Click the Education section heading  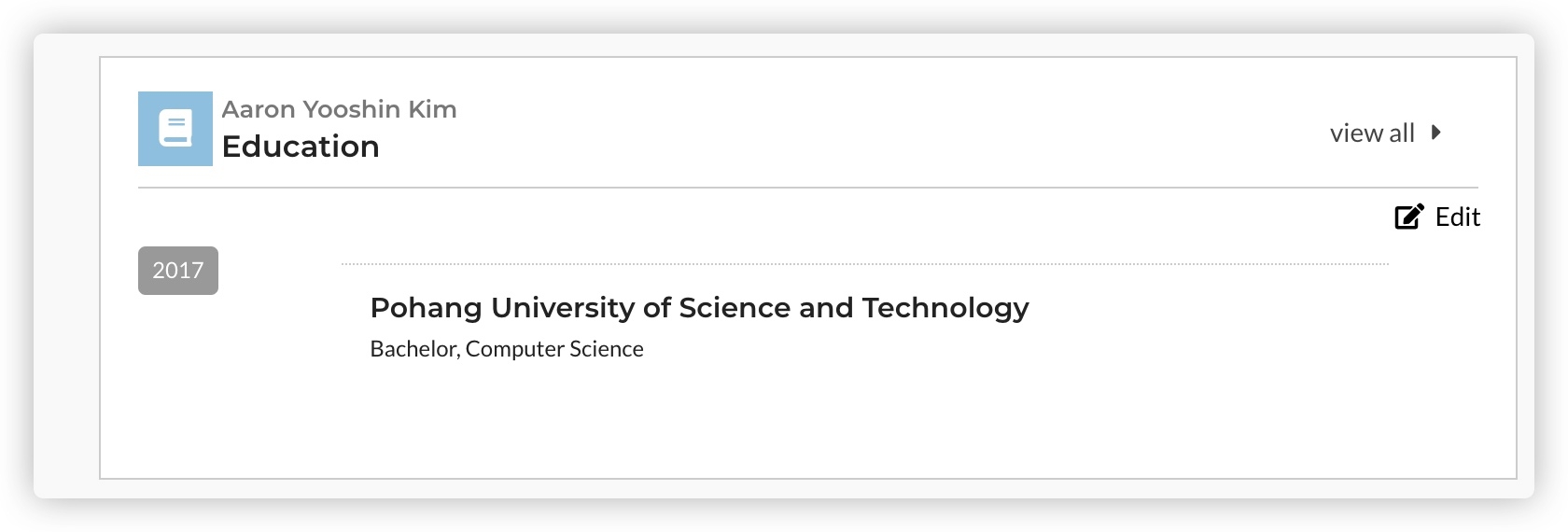tap(301, 147)
